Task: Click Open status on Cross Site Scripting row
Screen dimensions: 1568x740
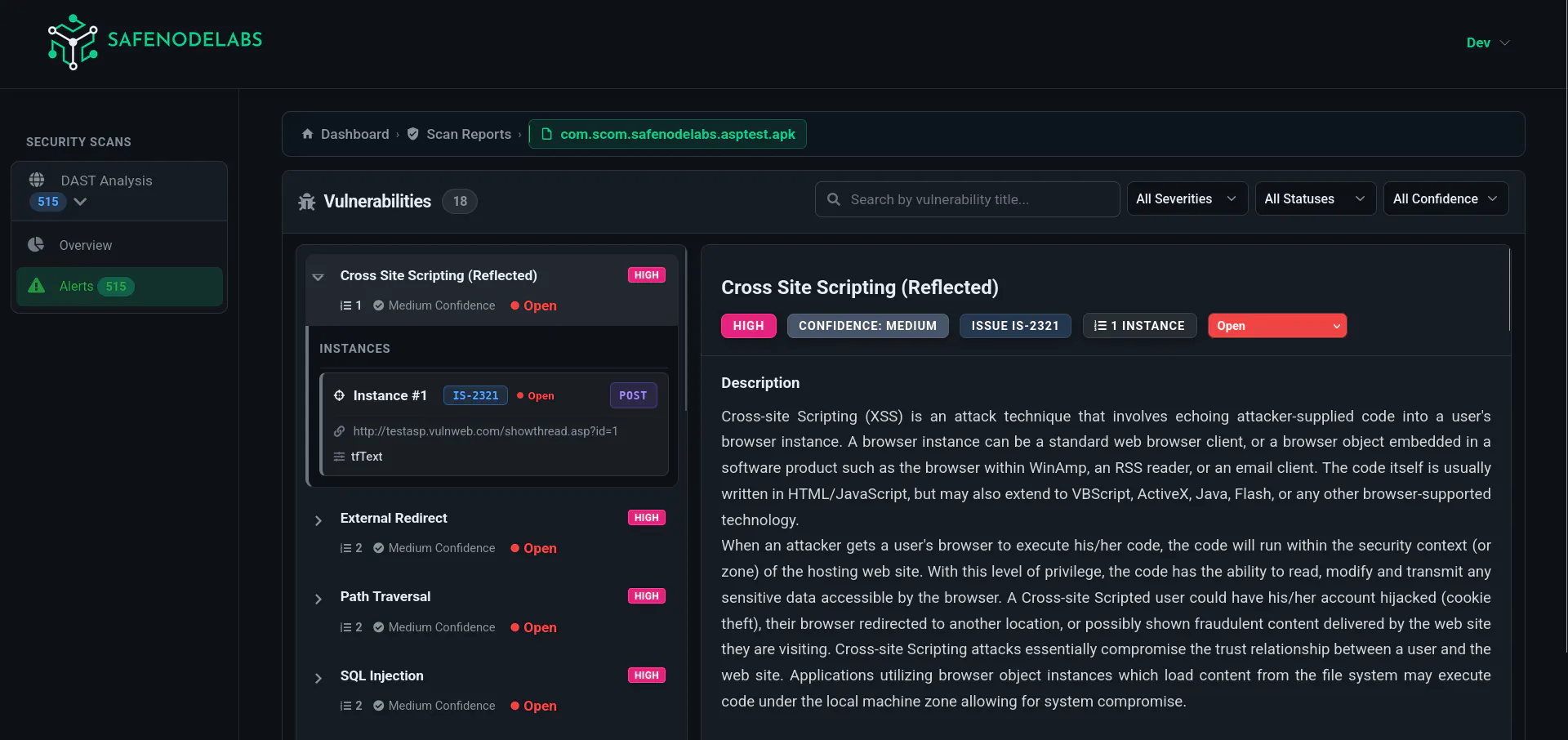Action: (533, 305)
